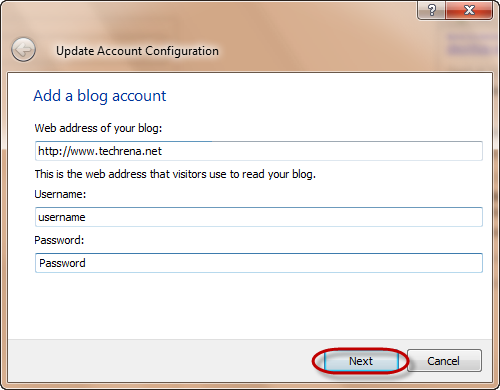Click the 'Update Account Configuration' title text

(x=137, y=51)
